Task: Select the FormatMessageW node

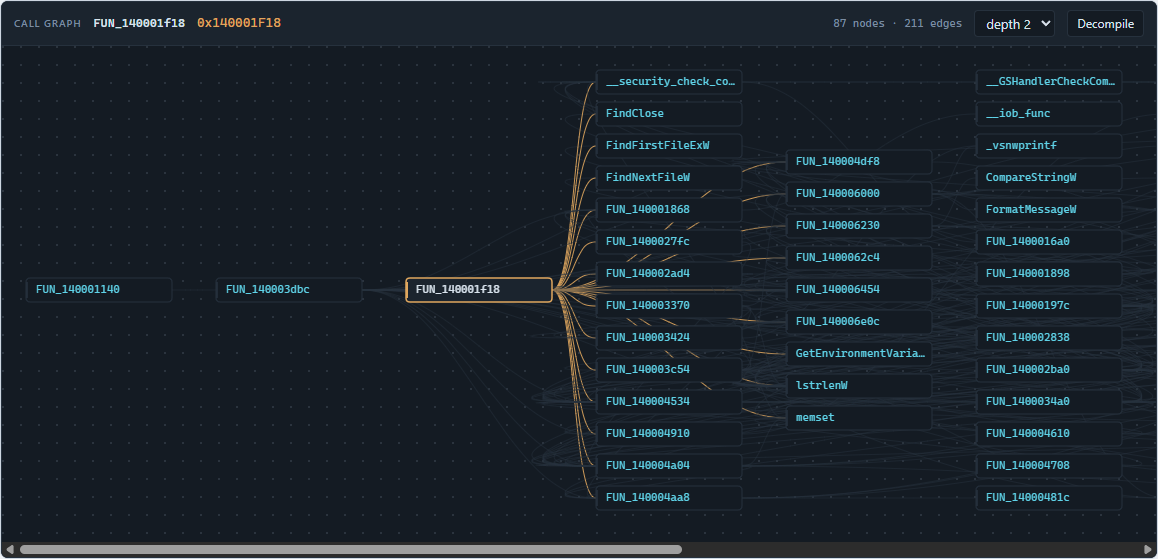Action: point(1049,210)
